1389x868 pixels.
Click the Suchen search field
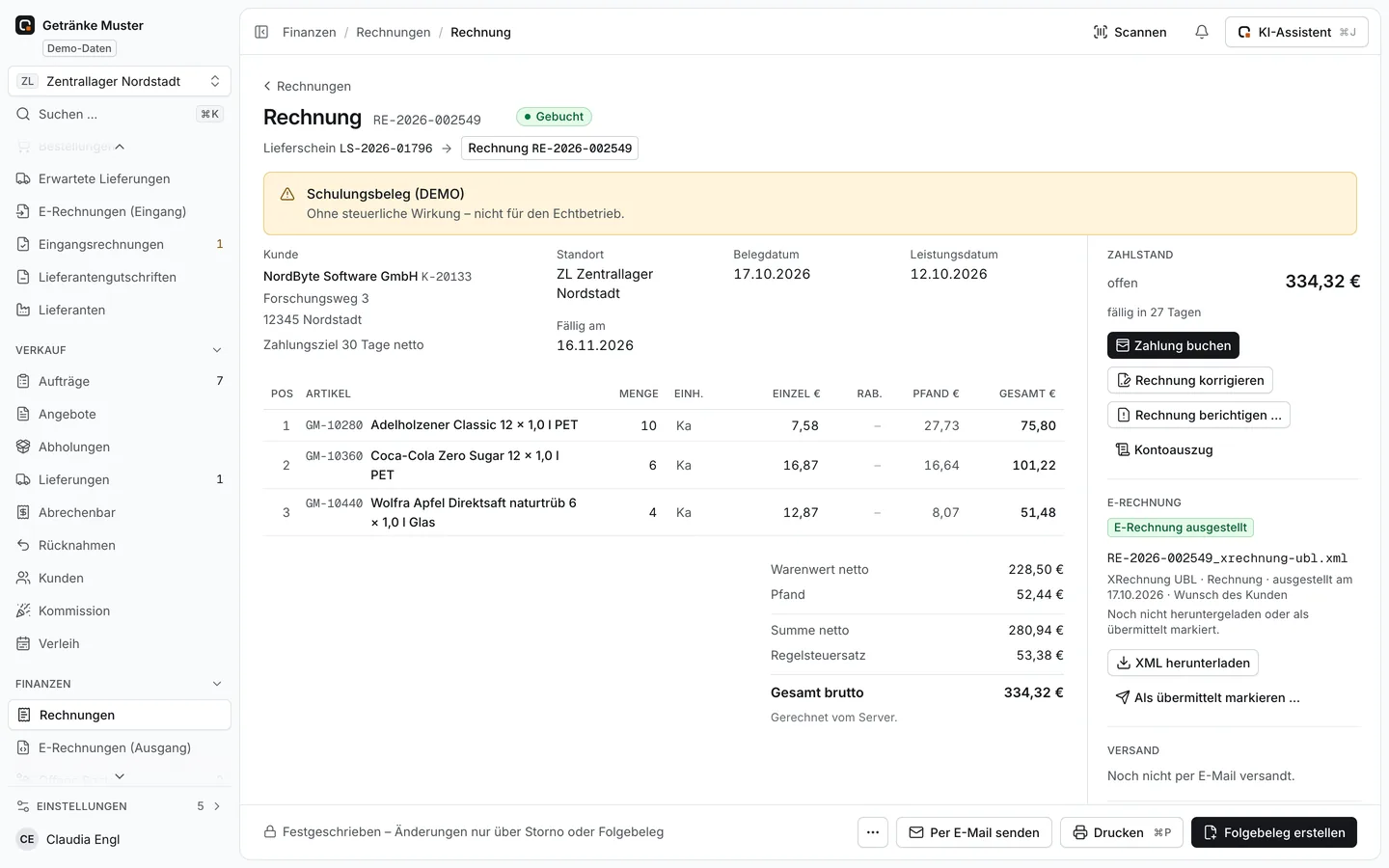[120, 114]
